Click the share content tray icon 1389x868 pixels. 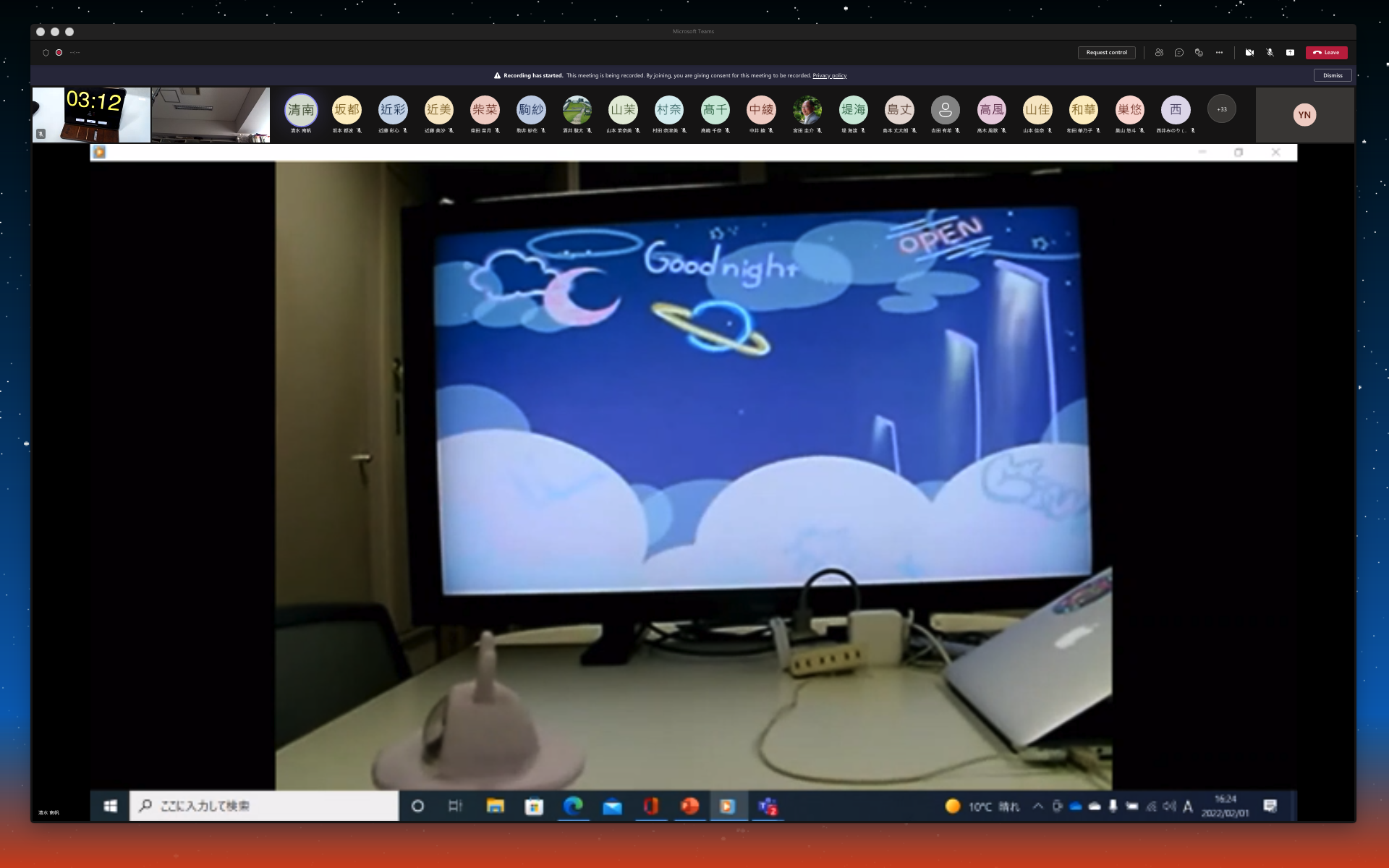pyautogui.click(x=1290, y=52)
